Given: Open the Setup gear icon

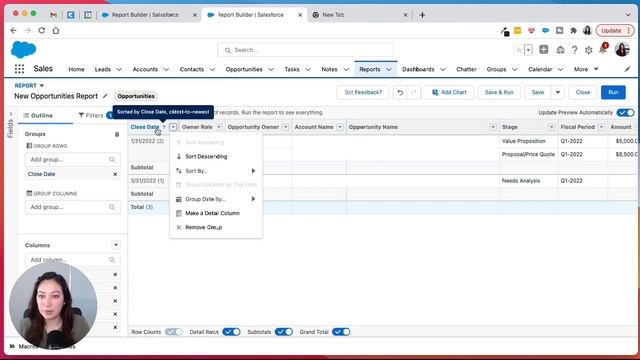Looking at the screenshot, I should (x=588, y=50).
